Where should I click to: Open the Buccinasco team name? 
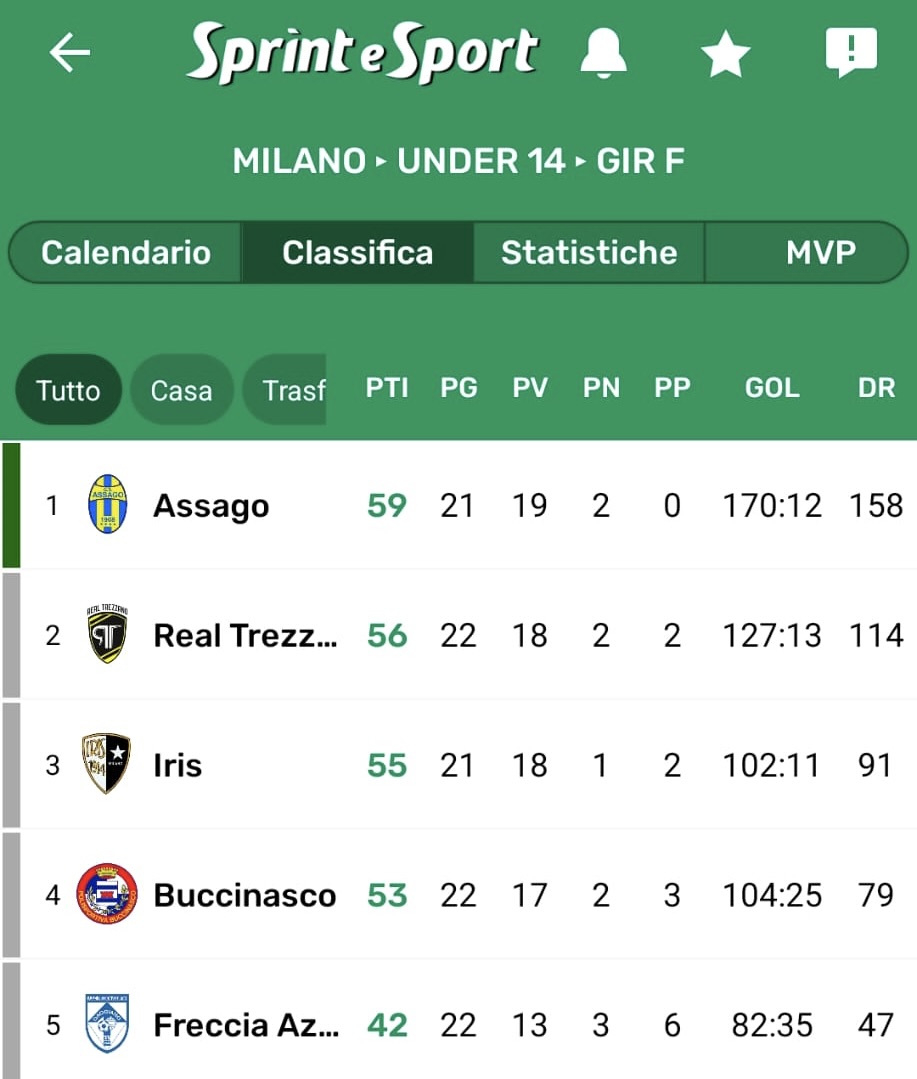(x=244, y=895)
